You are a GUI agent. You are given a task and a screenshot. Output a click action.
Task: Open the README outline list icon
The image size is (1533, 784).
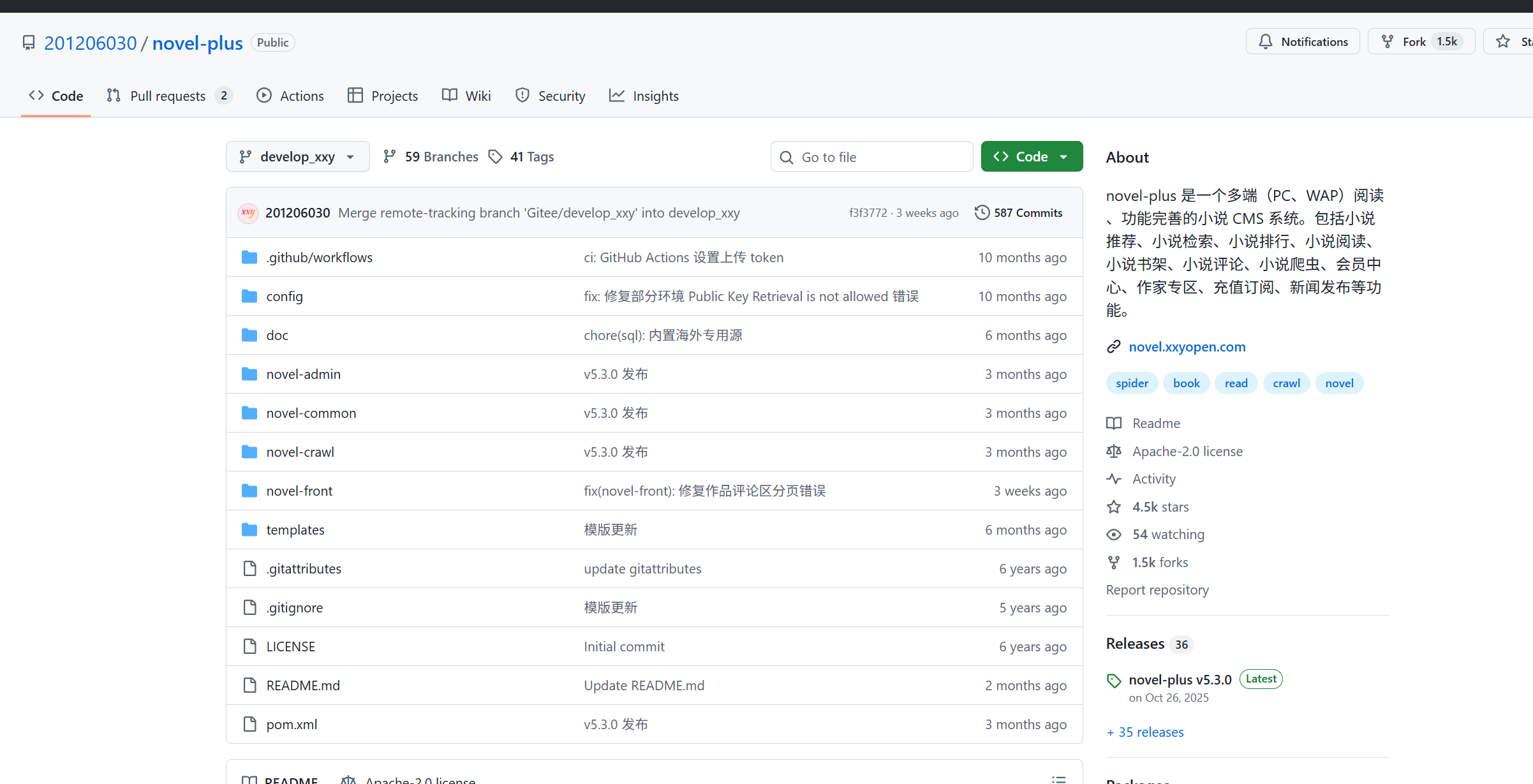pos(1058,779)
